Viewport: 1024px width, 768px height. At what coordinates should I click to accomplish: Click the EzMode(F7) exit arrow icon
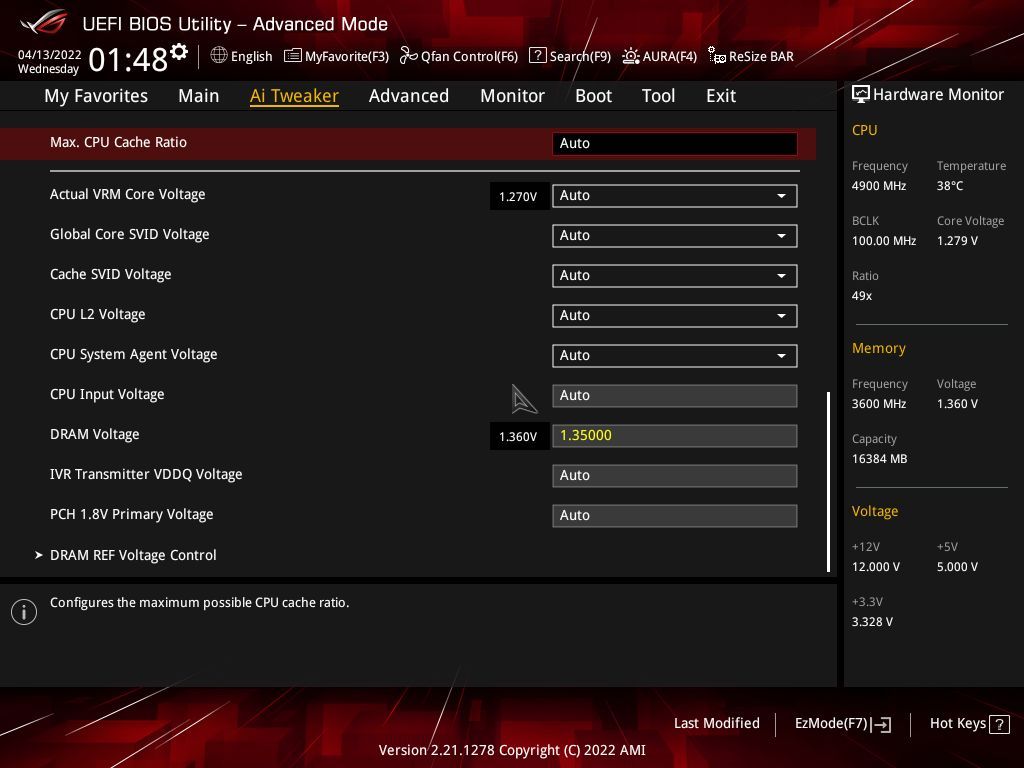click(x=881, y=724)
